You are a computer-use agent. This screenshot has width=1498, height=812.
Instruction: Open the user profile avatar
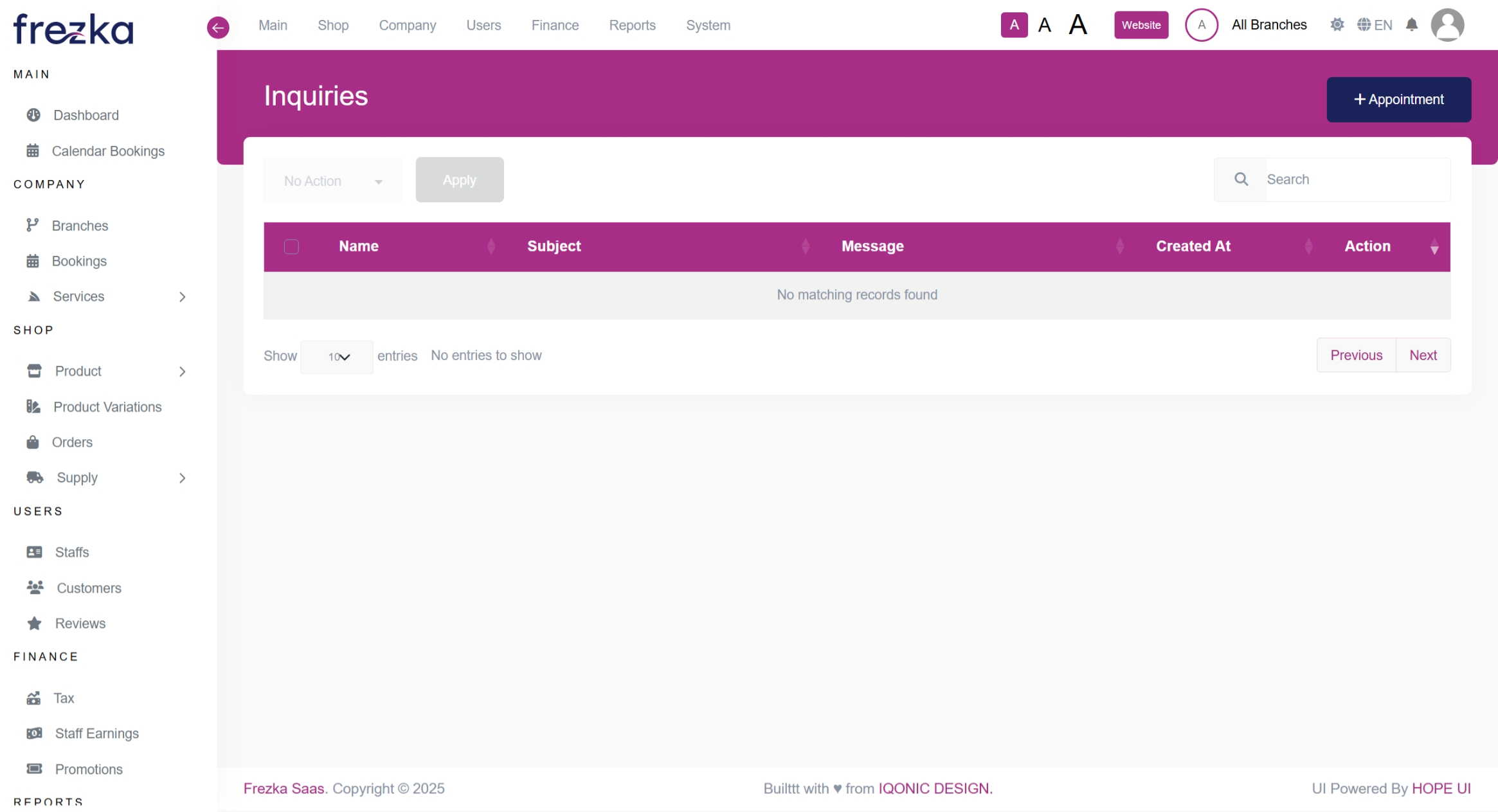pyautogui.click(x=1447, y=25)
